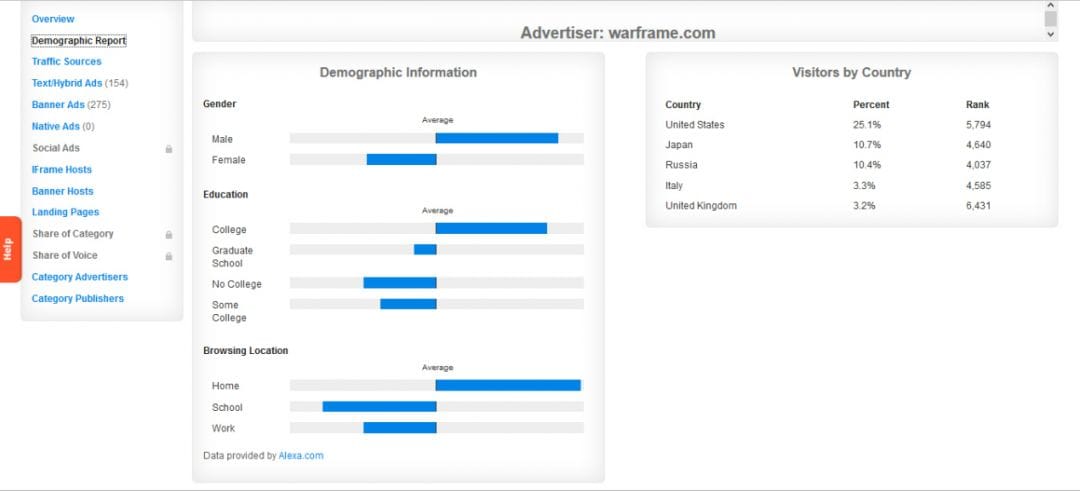Click the locked Share of Category item
Screen dimensions: 1080x491
point(72,234)
